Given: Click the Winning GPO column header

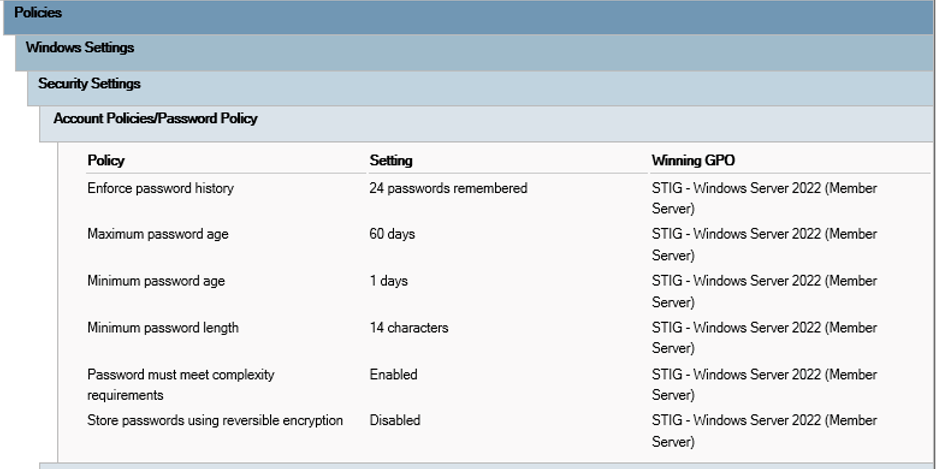Looking at the screenshot, I should click(693, 161).
